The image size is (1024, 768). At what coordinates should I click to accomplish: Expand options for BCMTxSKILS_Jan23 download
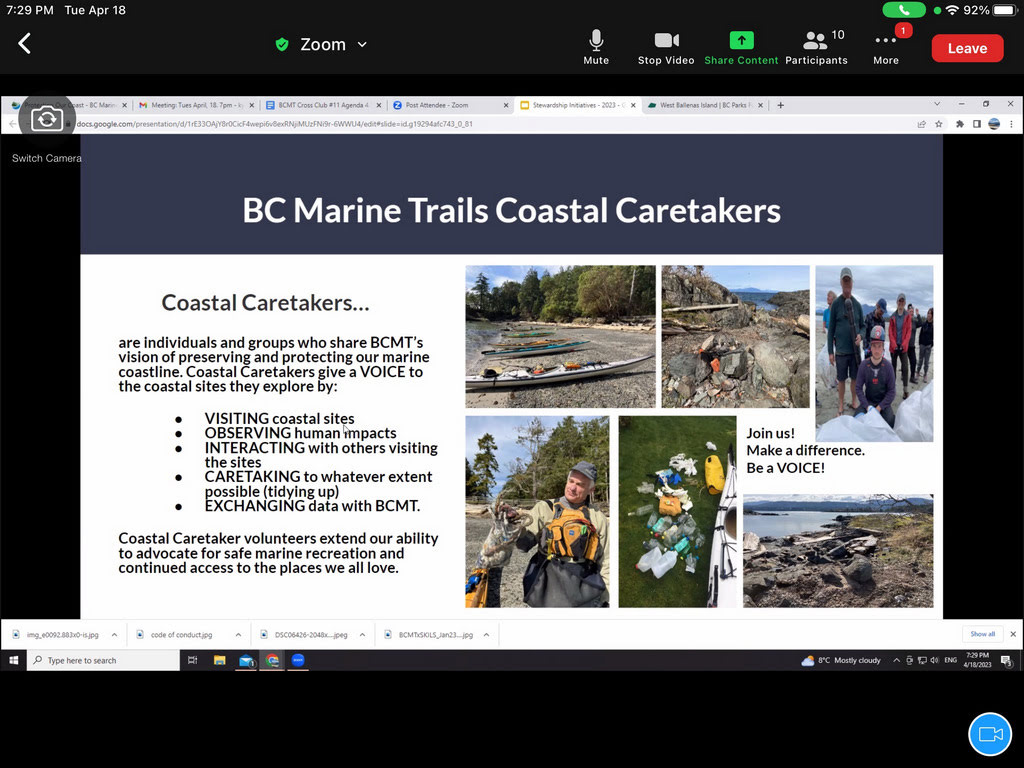487,635
